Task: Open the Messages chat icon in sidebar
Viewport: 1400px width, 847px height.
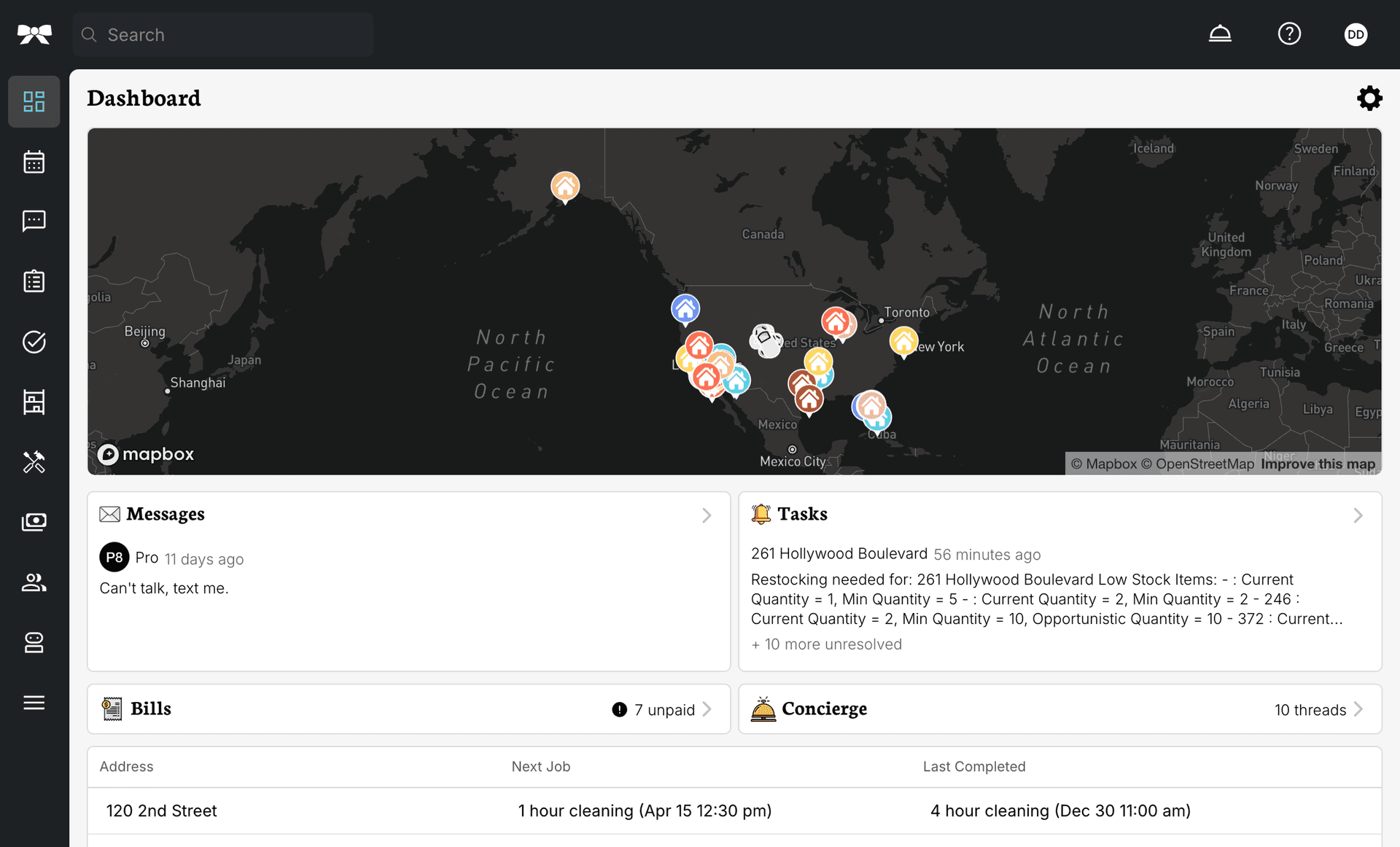Action: pyautogui.click(x=34, y=221)
